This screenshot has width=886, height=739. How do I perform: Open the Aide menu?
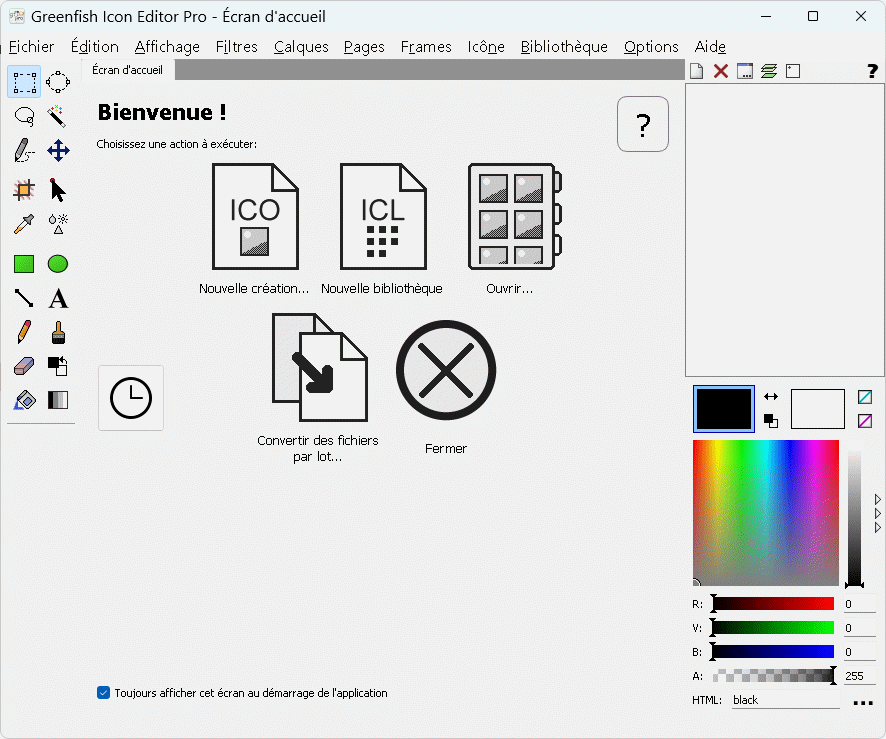(x=710, y=46)
